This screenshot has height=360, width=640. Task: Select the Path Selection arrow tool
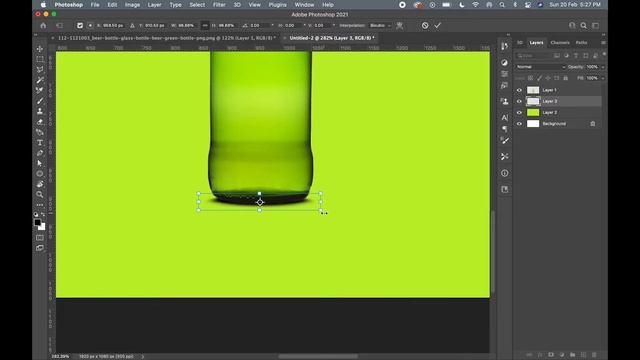(40, 163)
